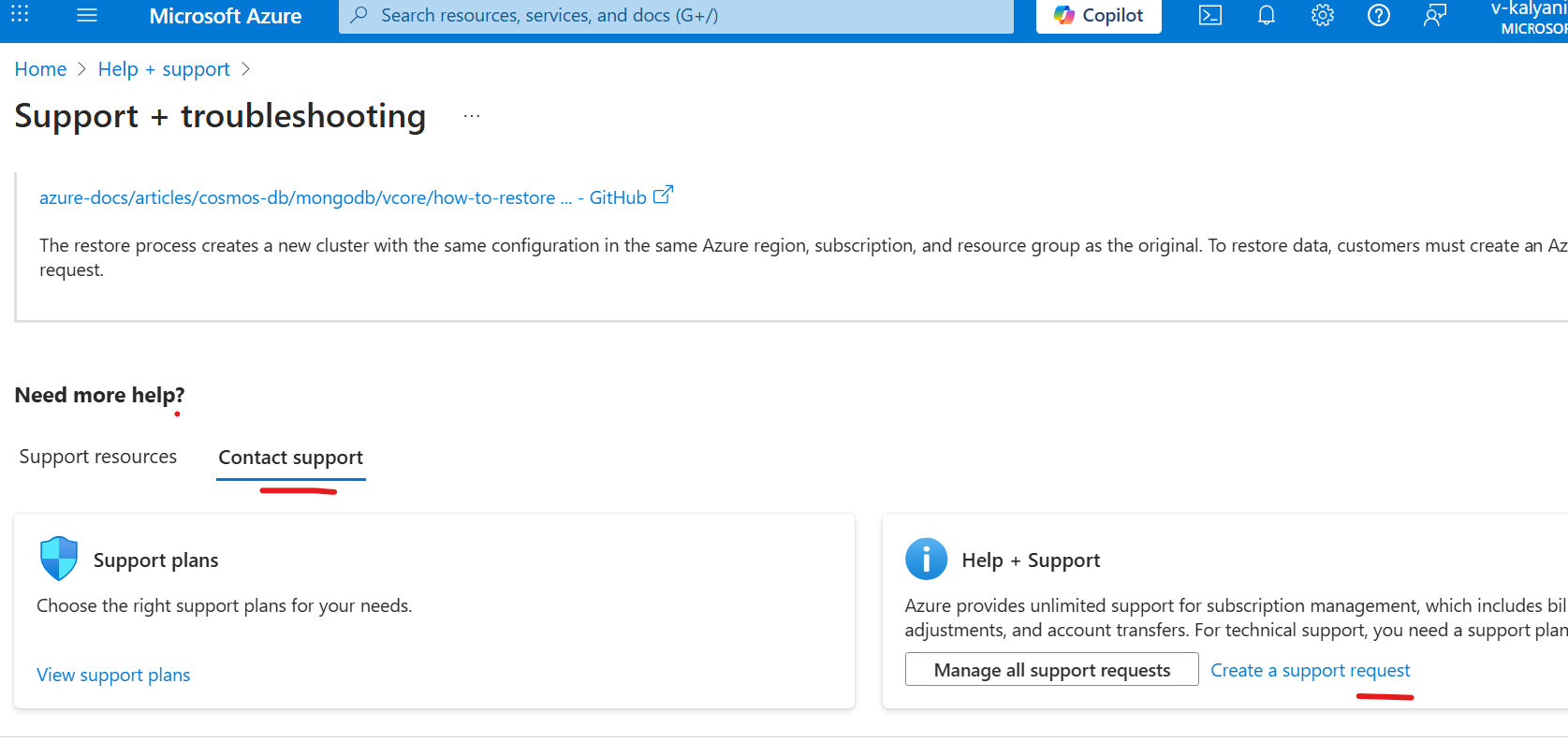Launch Cloud Shell from the top bar
This screenshot has height=742, width=1568.
[1209, 15]
